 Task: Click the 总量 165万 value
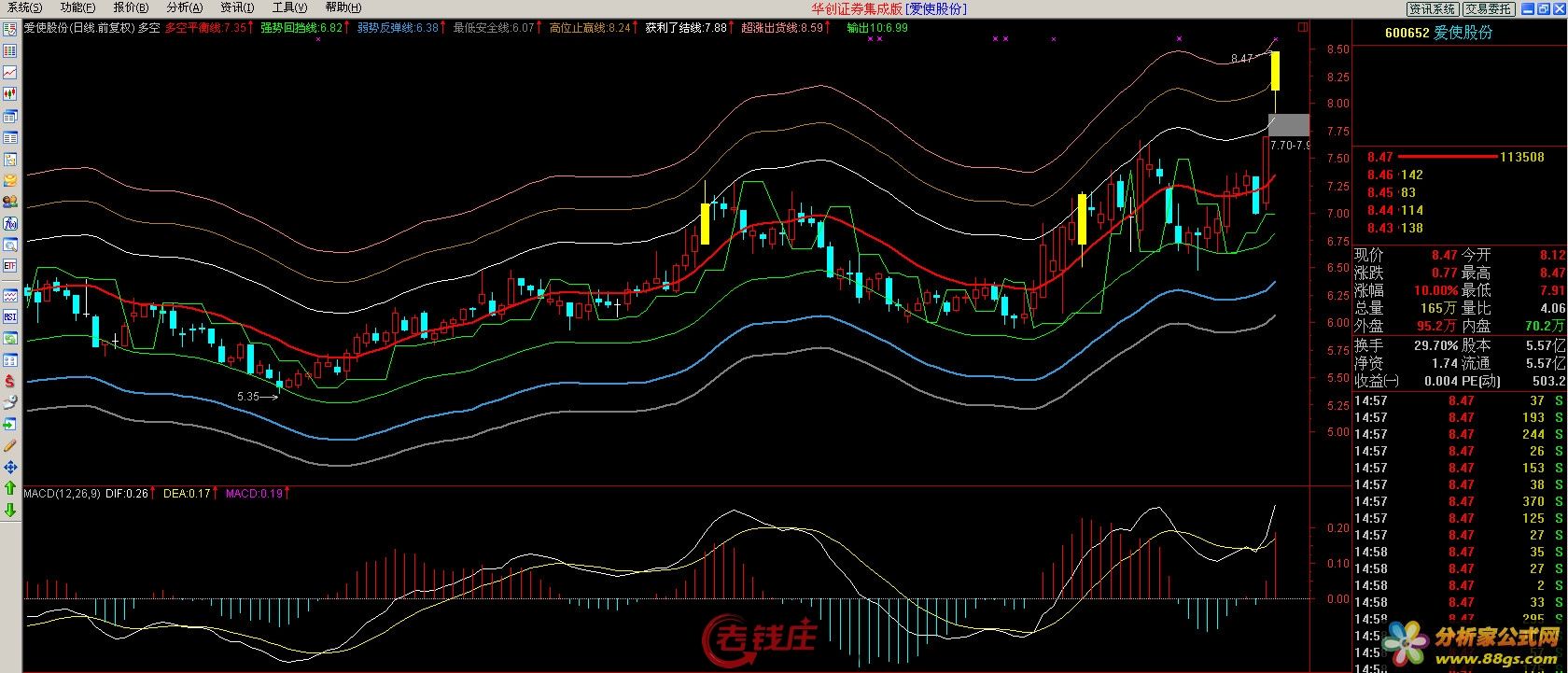tap(1440, 308)
